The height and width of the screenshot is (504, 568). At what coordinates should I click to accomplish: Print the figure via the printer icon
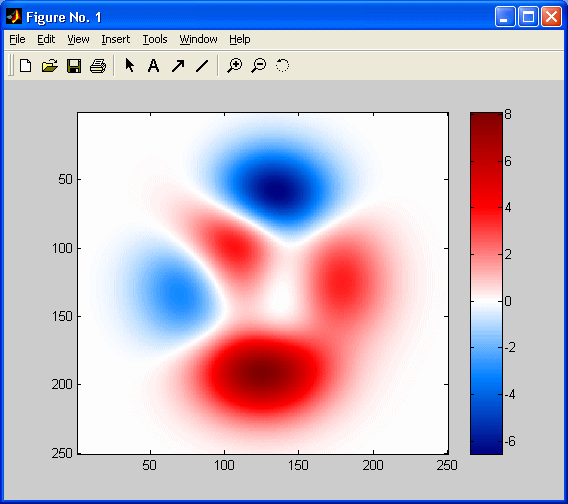(98, 66)
